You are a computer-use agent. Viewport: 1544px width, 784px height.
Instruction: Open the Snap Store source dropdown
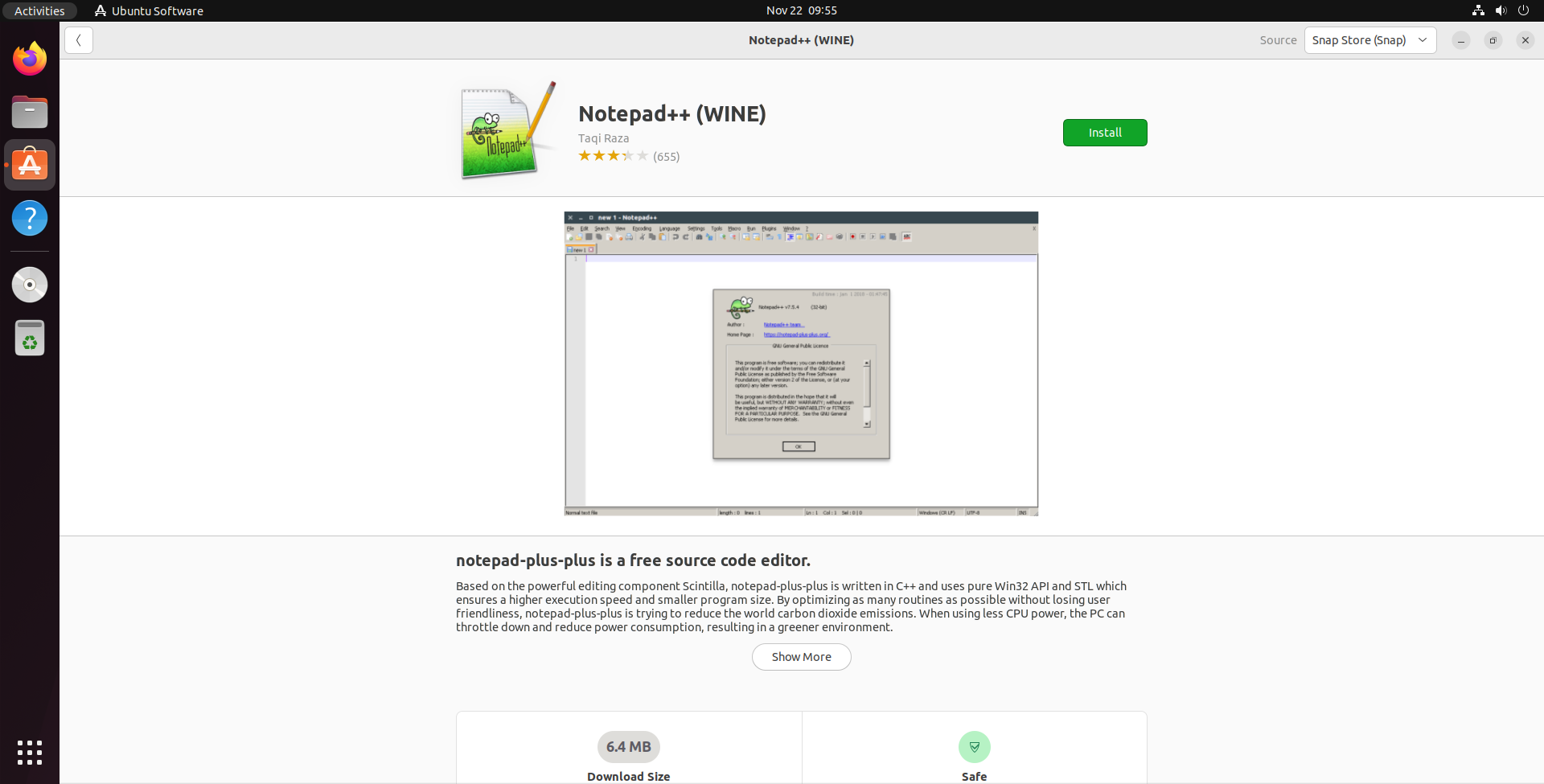pyautogui.click(x=1370, y=40)
